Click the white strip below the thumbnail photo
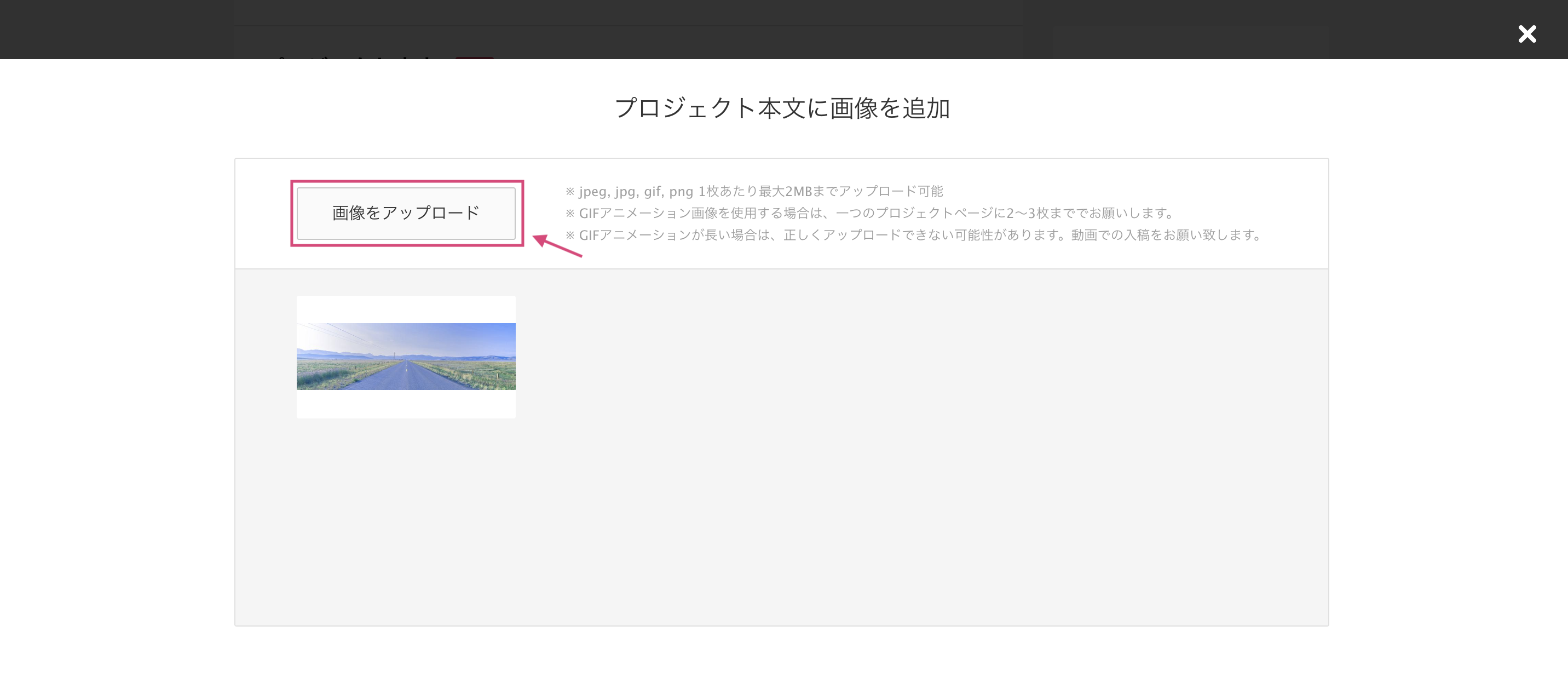 click(405, 404)
